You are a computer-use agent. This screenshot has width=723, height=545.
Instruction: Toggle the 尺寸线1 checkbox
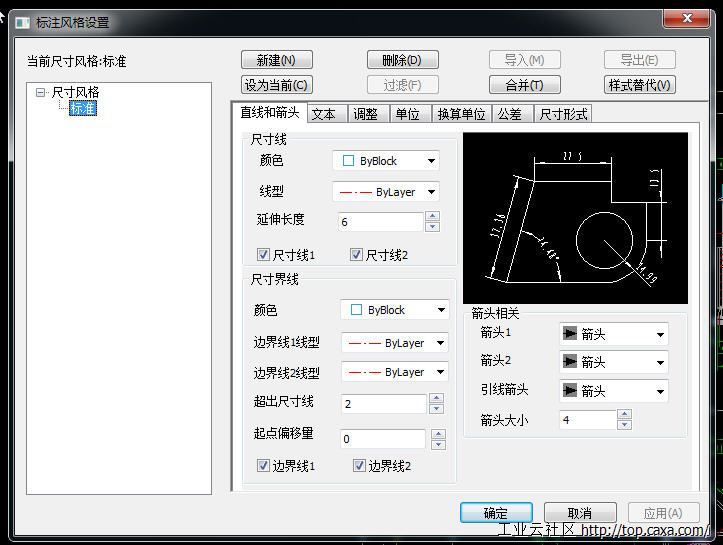click(x=264, y=255)
